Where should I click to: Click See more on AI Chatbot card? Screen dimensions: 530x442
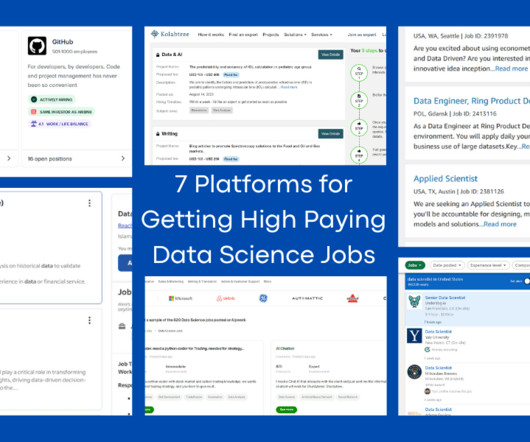287,410
